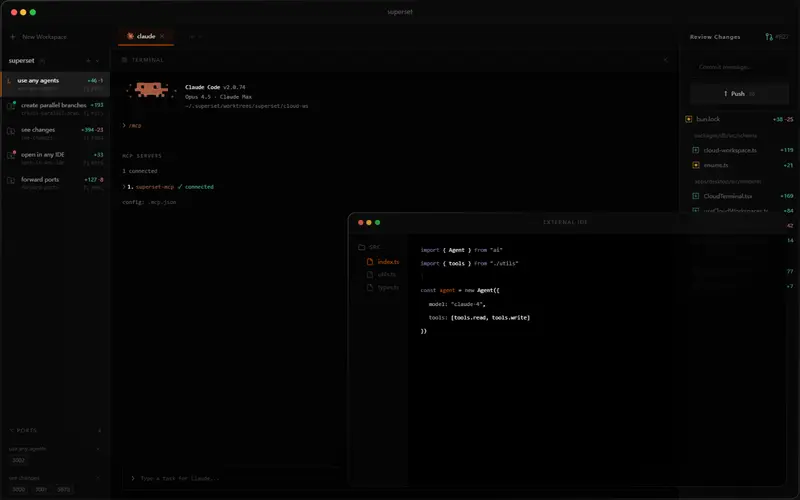
Task: Click the added icon beside CloudTerminal.tsx
Action: click(x=695, y=196)
